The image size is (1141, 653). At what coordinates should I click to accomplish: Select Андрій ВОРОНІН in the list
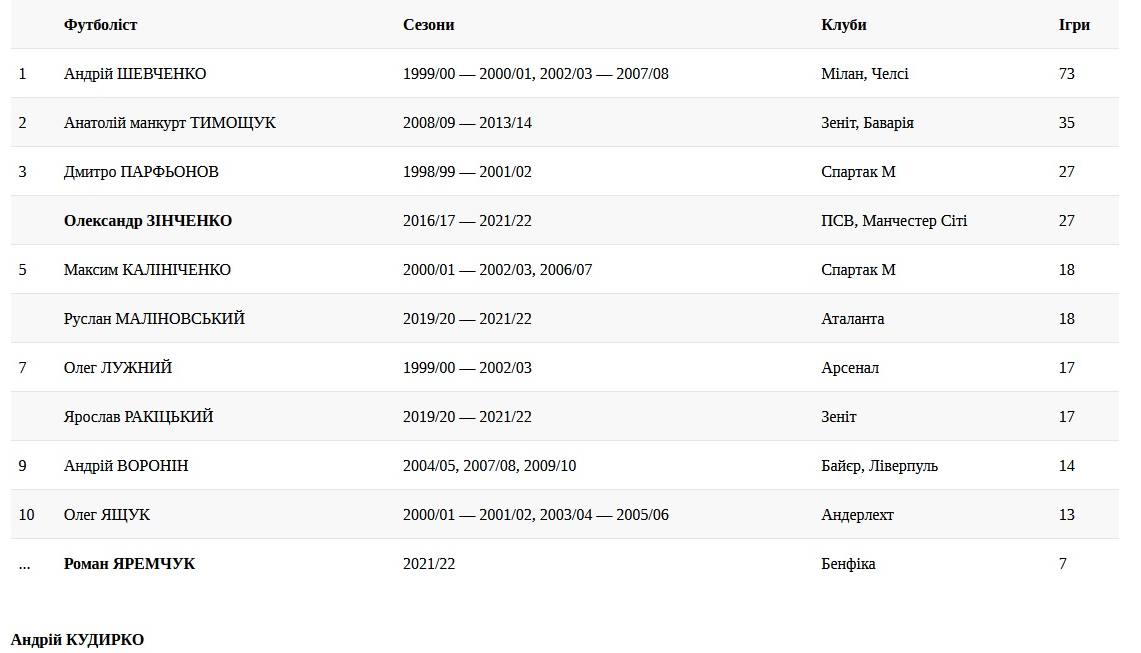pos(126,466)
